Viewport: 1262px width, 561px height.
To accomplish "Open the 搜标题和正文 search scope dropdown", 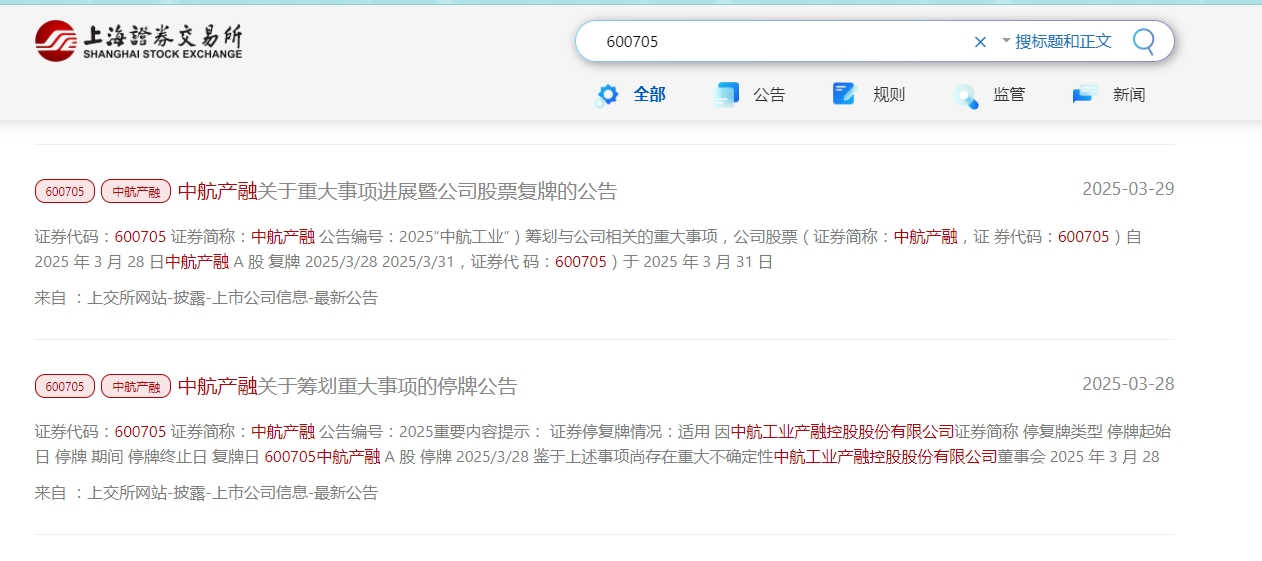I will pos(1056,42).
